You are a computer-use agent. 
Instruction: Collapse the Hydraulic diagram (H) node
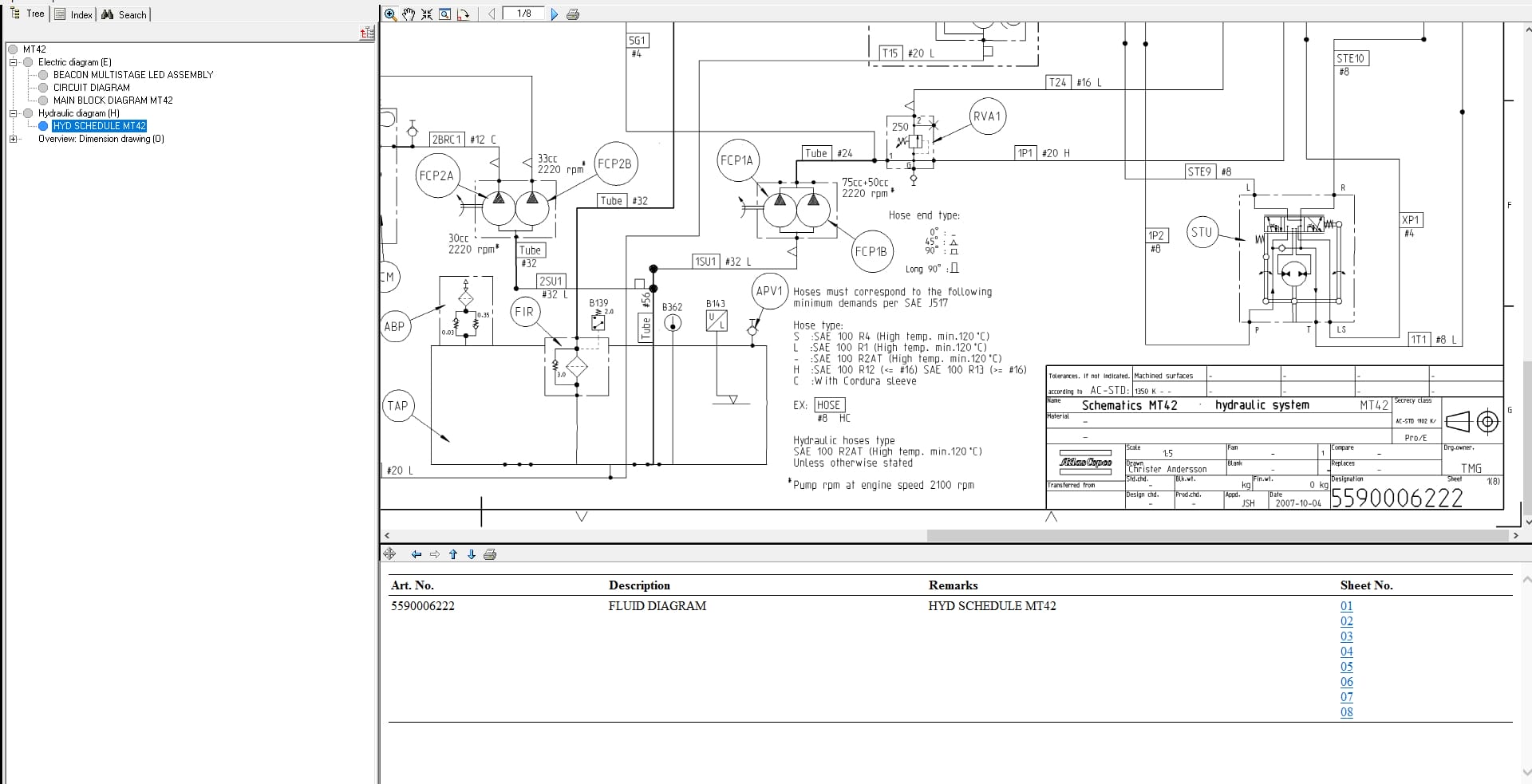(x=13, y=113)
